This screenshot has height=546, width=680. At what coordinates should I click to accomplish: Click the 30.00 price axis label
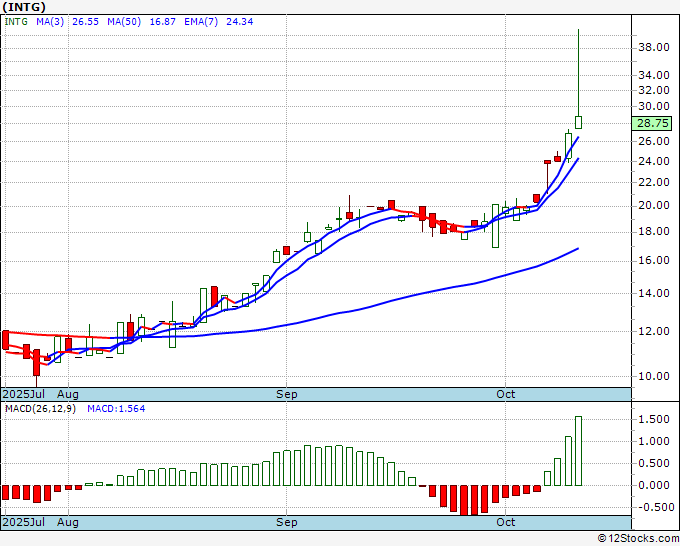[654, 106]
